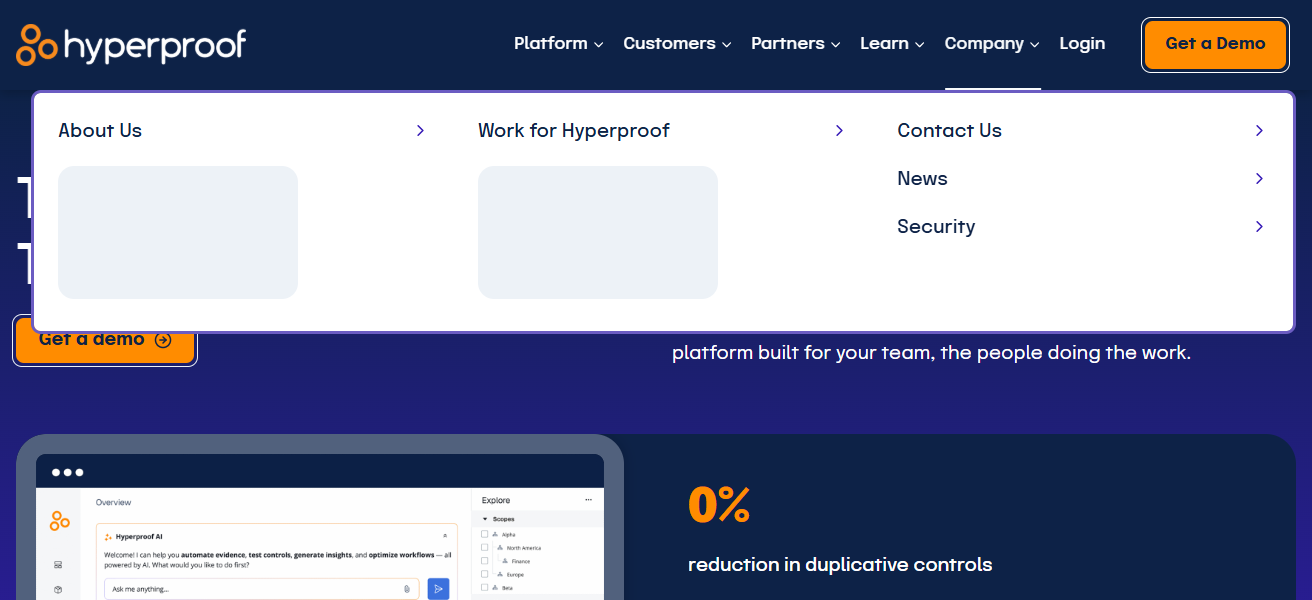This screenshot has width=1312, height=600.
Task: Click the image placeholder under Work for Hyperproof
Action: click(598, 232)
